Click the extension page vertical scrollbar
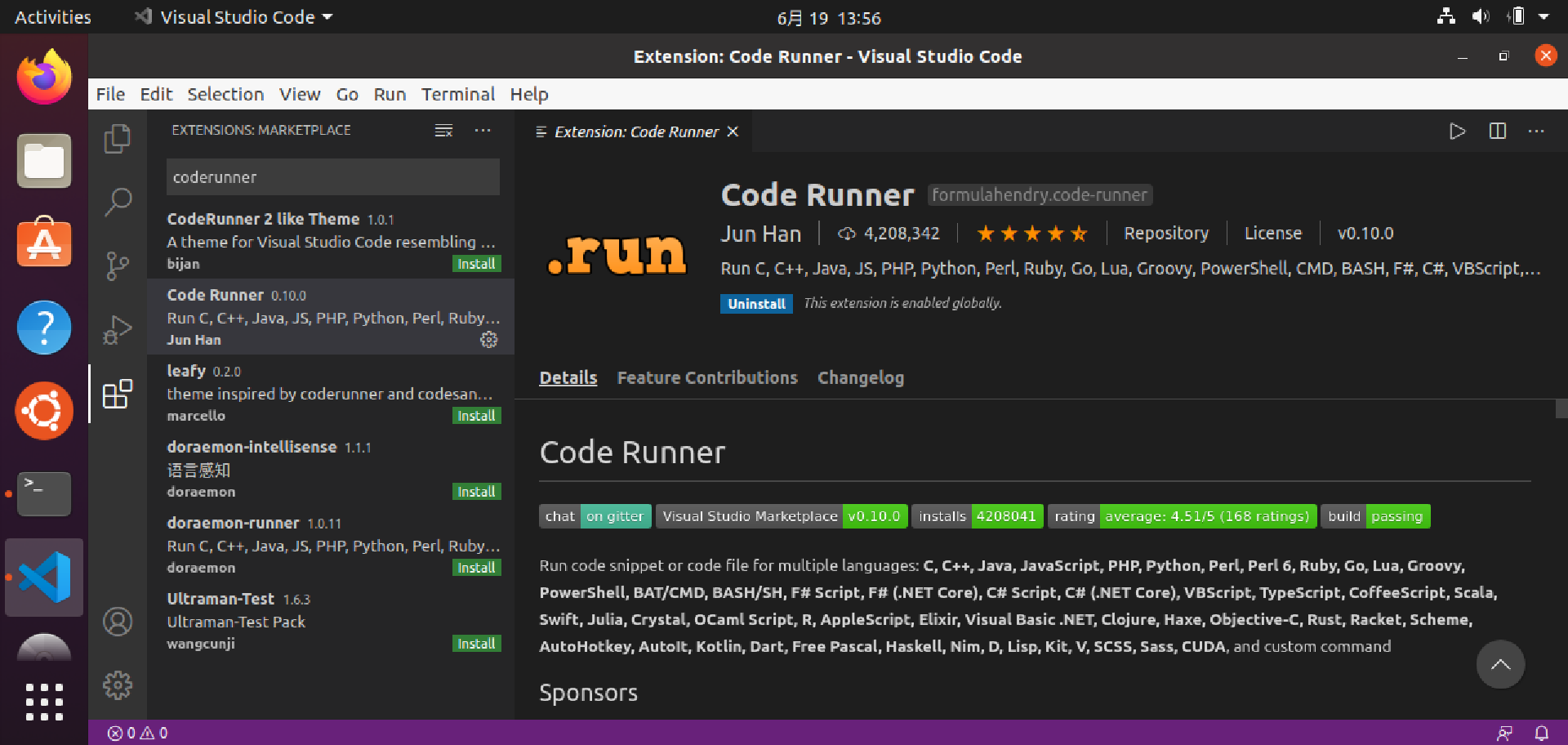Image resolution: width=1568 pixels, height=745 pixels. [x=1561, y=408]
